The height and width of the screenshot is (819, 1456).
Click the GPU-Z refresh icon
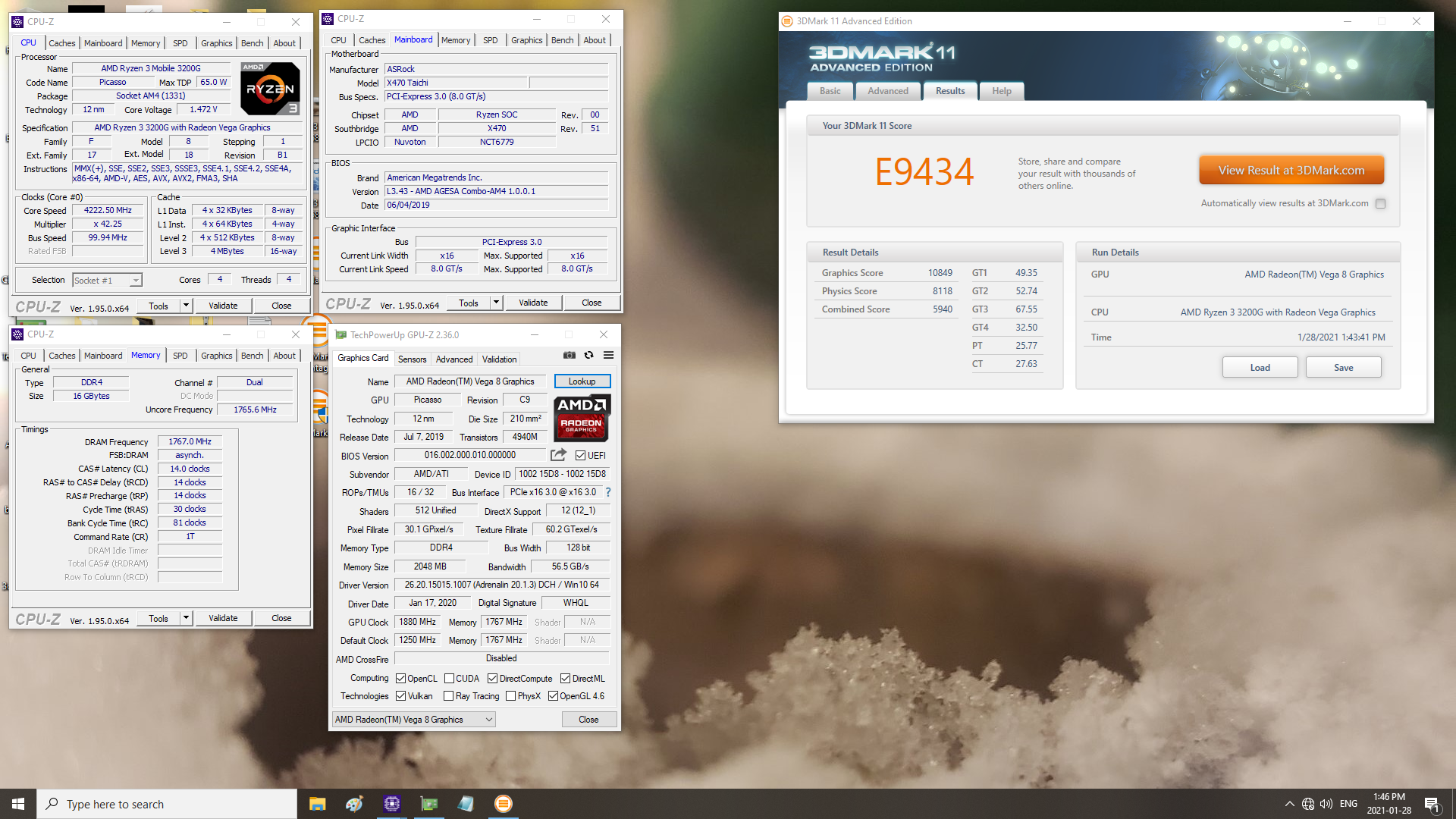point(588,355)
